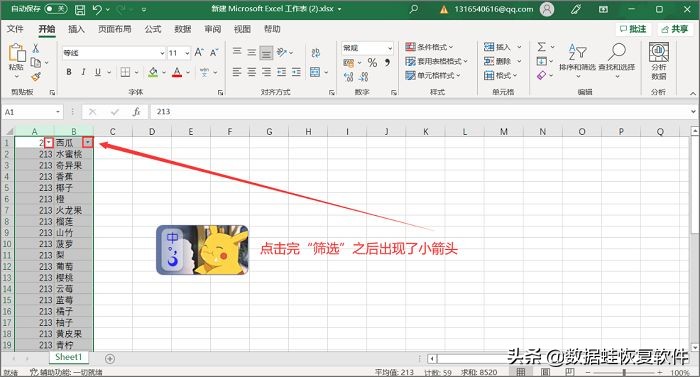Click the Comma style icon
700x377 pixels.
(x=387, y=63)
